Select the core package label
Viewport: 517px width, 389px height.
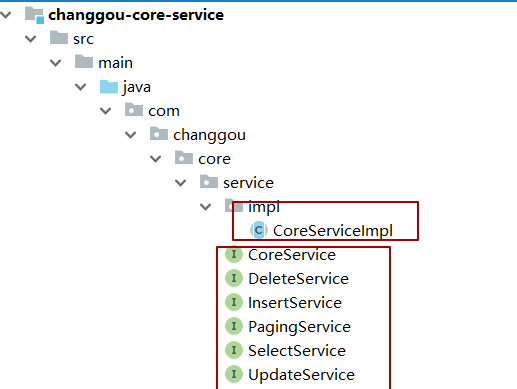(214, 159)
